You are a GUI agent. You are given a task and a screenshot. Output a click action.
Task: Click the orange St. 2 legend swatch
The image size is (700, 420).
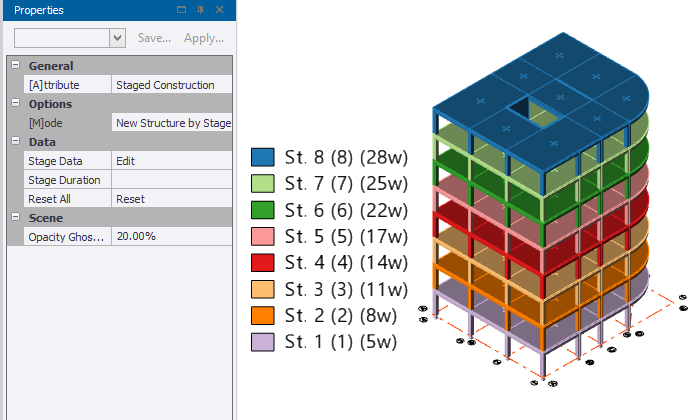click(x=262, y=316)
